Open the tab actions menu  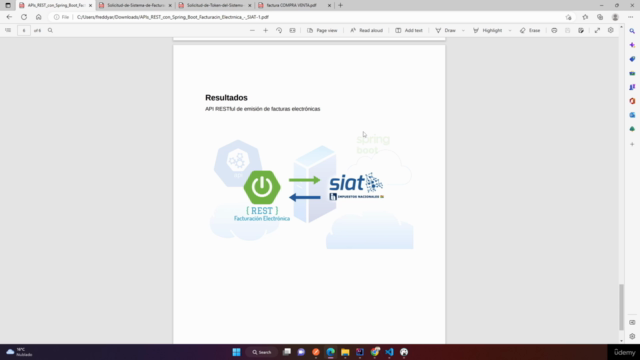pos(8,5)
